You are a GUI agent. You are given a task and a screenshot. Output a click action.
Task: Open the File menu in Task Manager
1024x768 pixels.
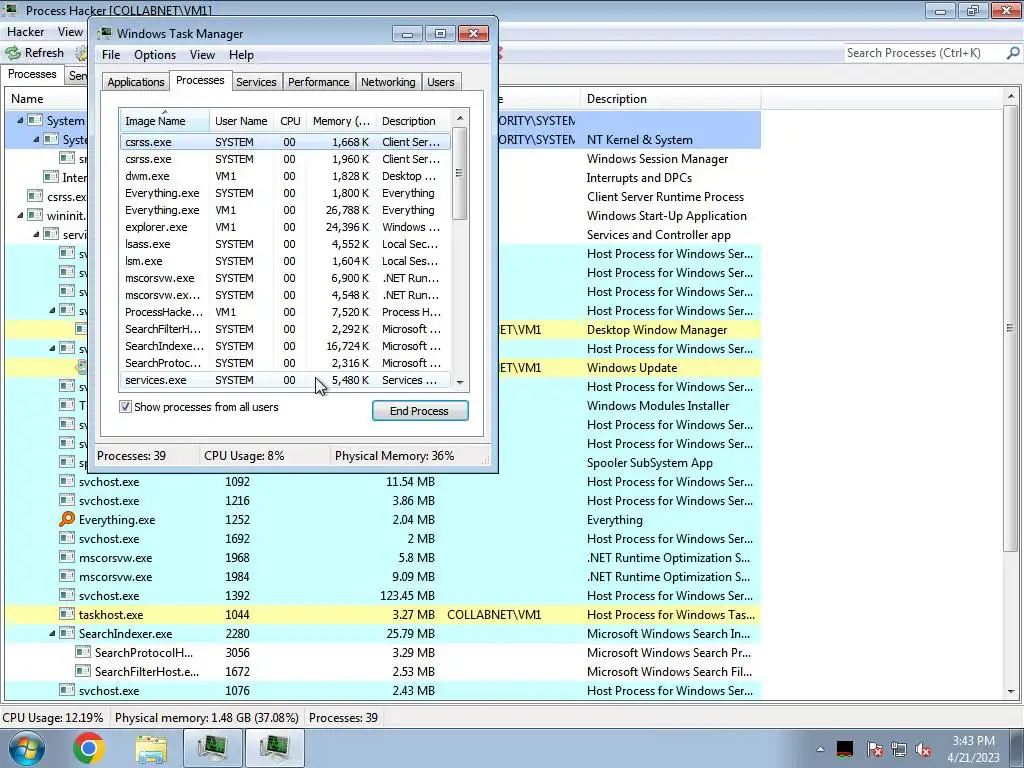tap(110, 55)
